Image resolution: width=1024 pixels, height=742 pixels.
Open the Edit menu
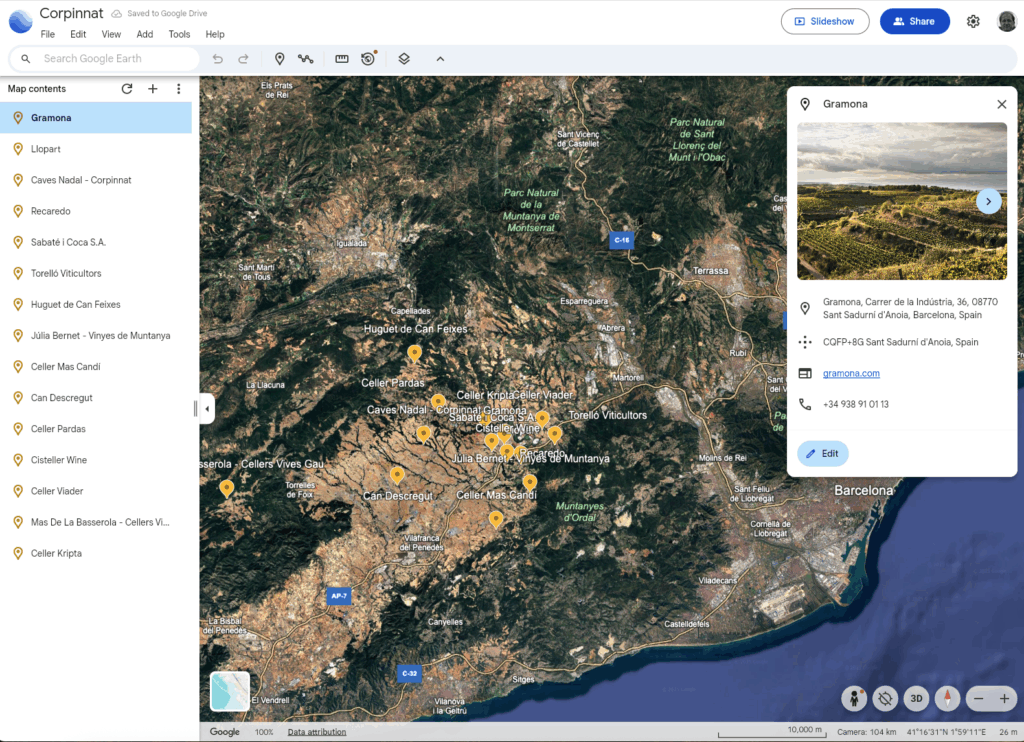(x=78, y=35)
